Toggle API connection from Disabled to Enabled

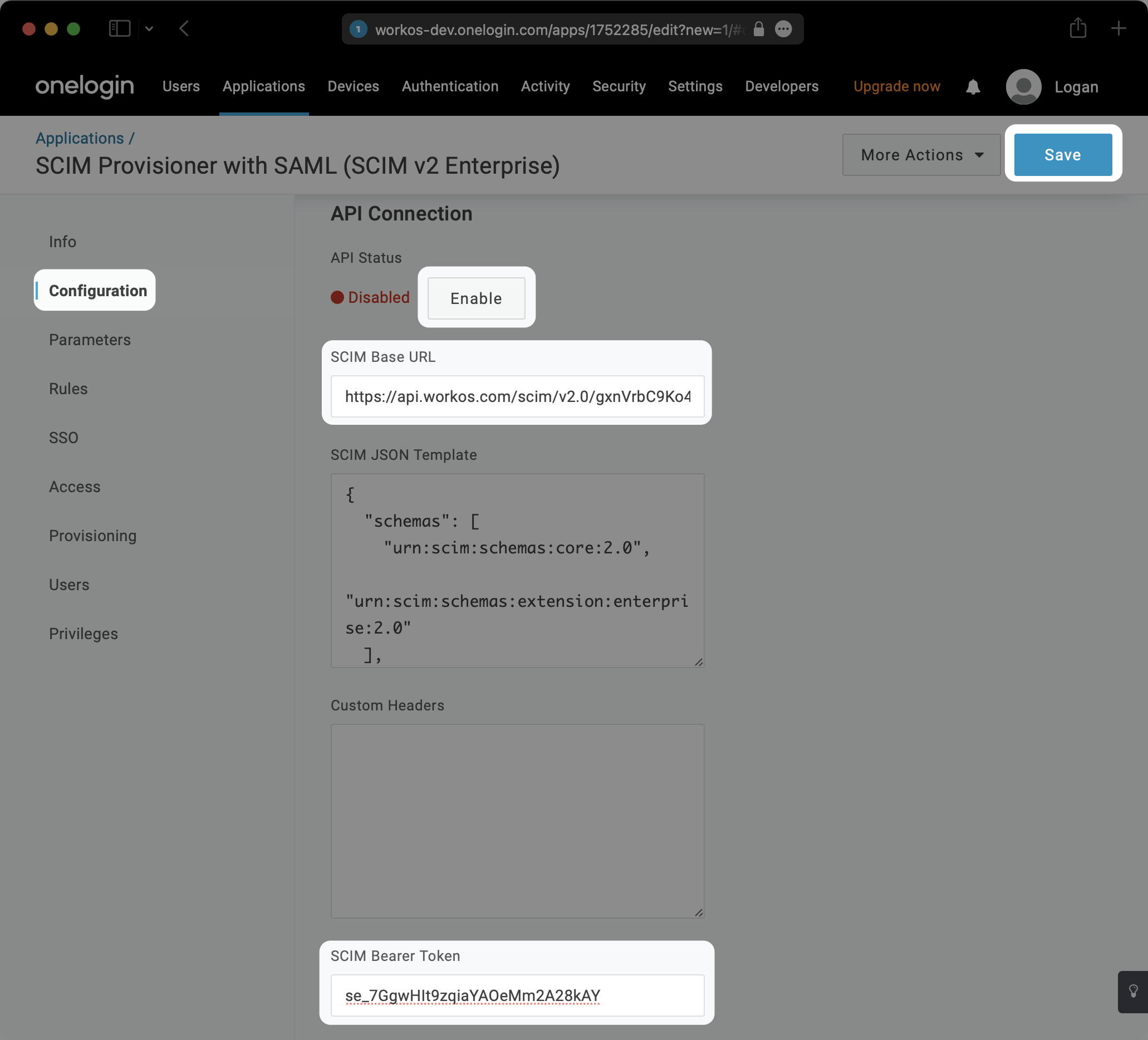coord(476,298)
